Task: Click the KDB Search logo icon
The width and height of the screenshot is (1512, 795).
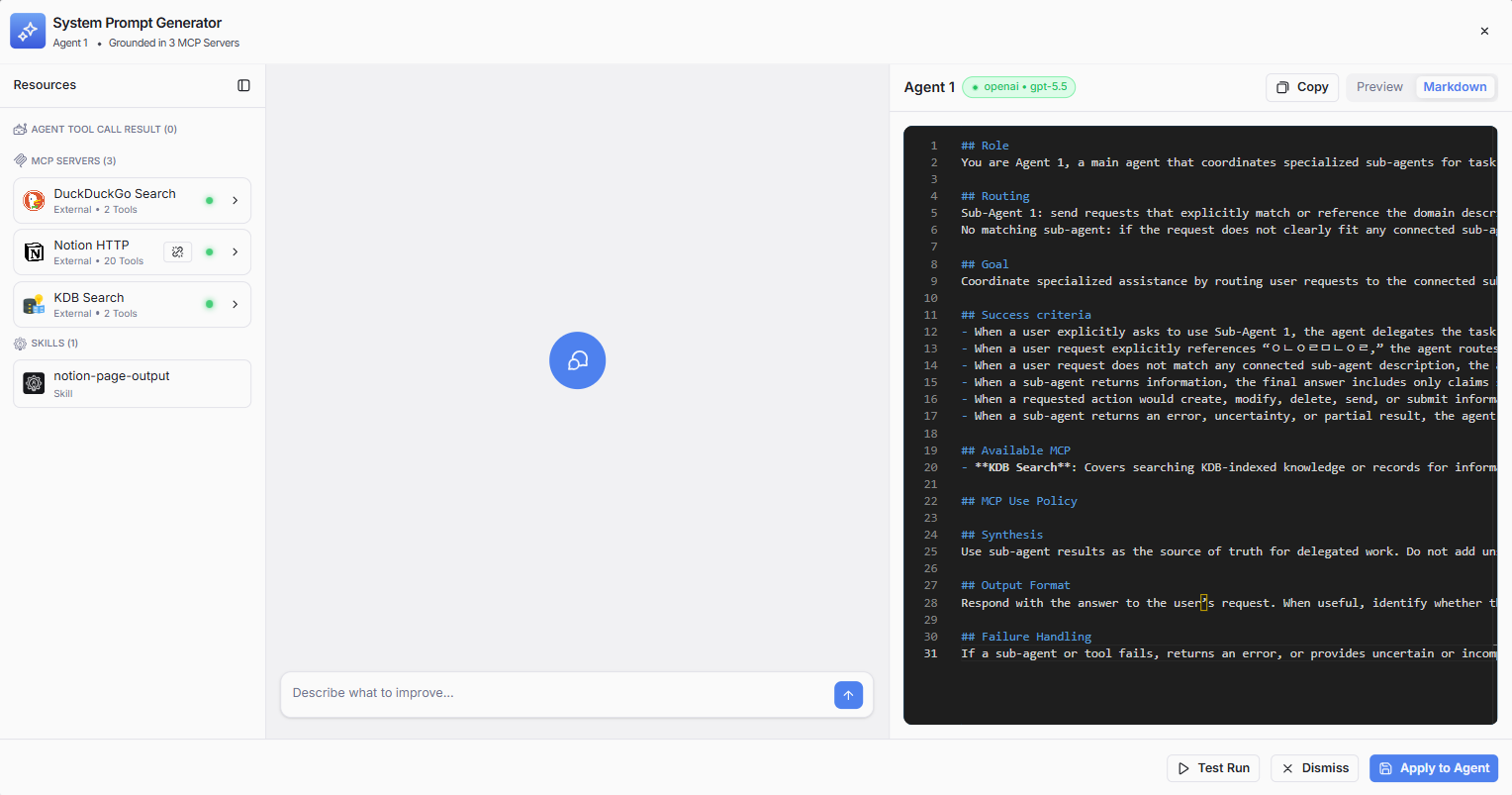Action: click(35, 305)
